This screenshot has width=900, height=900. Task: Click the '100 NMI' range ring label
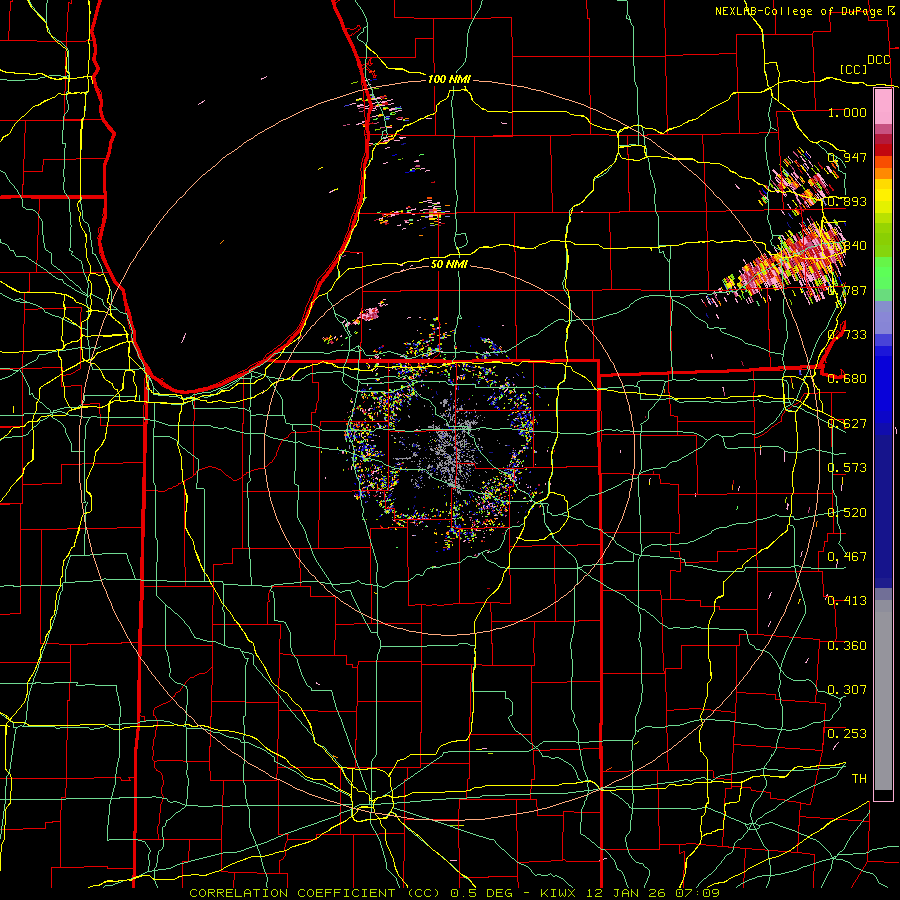448,79
